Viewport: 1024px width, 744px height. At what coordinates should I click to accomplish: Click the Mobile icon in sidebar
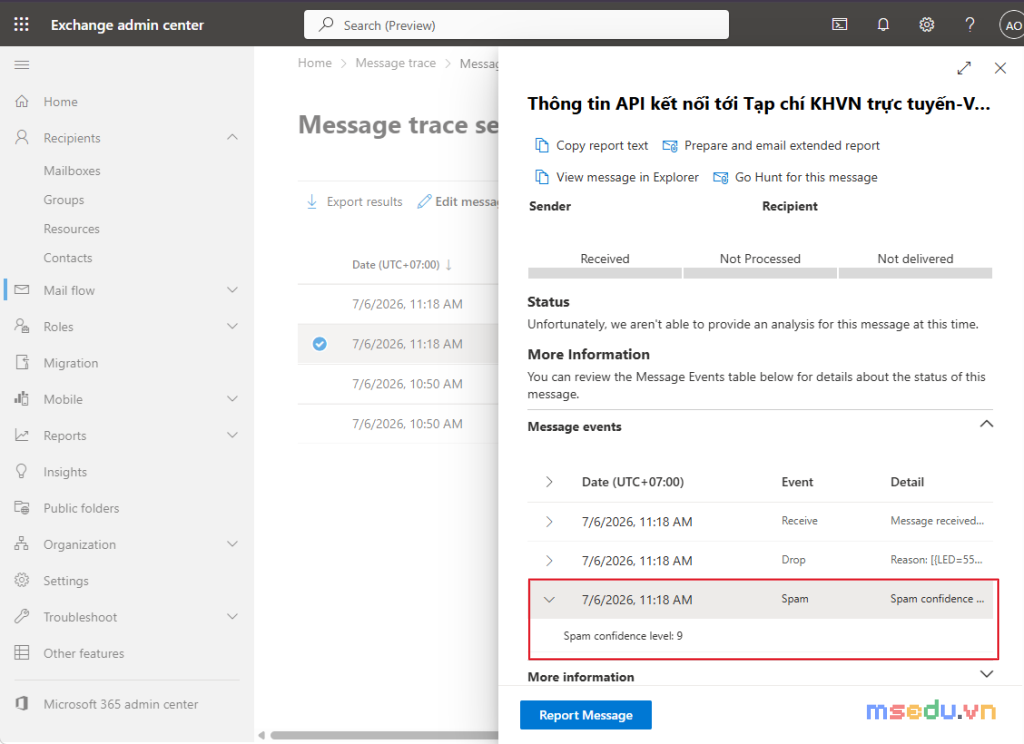[x=22, y=398]
